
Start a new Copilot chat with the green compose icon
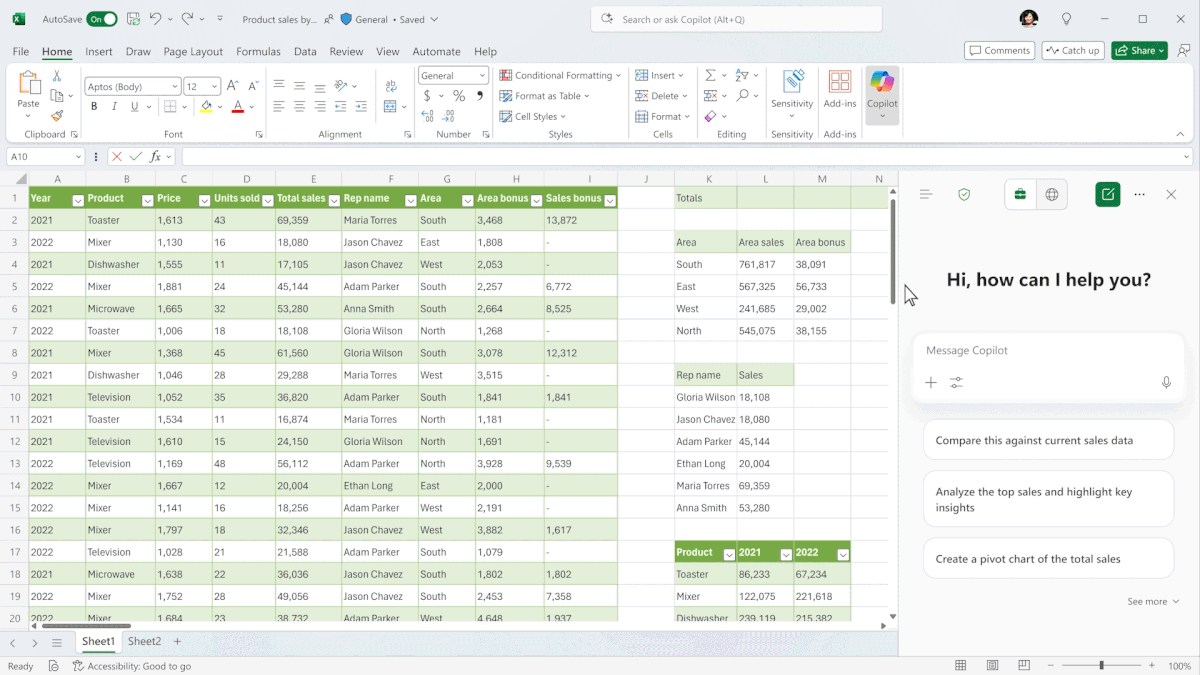1107,194
